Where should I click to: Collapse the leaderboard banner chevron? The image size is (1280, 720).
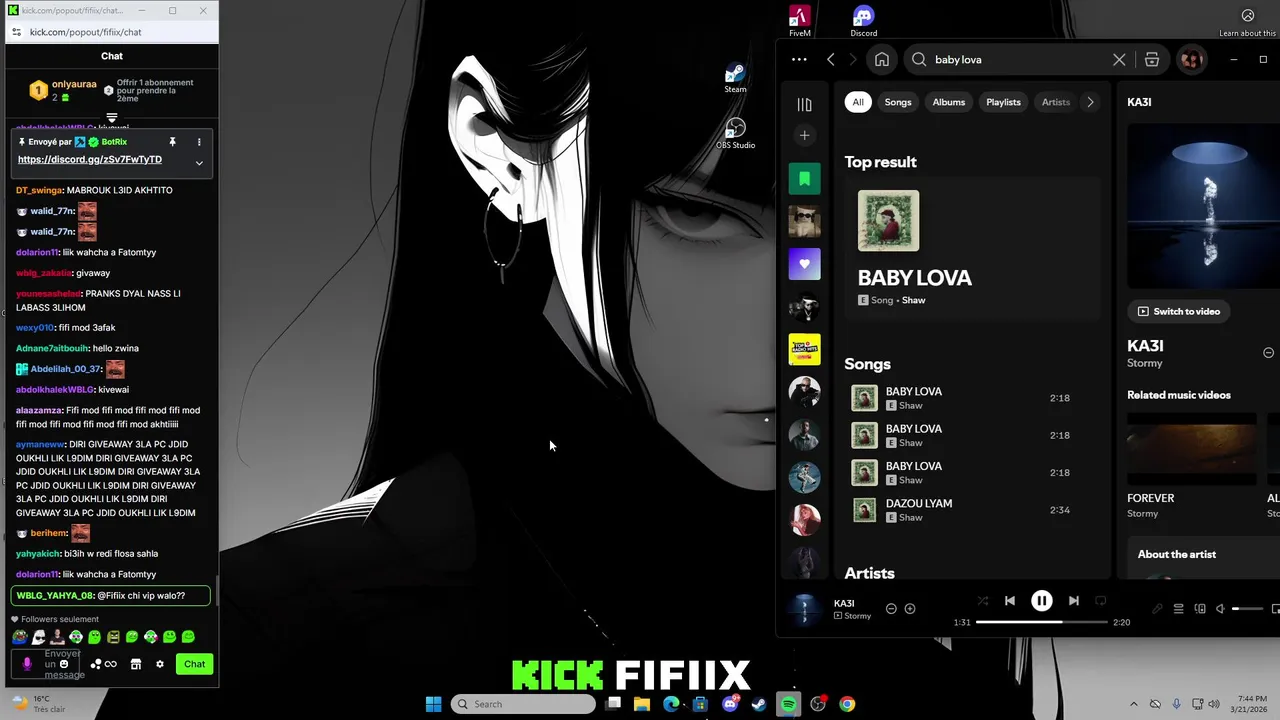(x=112, y=118)
